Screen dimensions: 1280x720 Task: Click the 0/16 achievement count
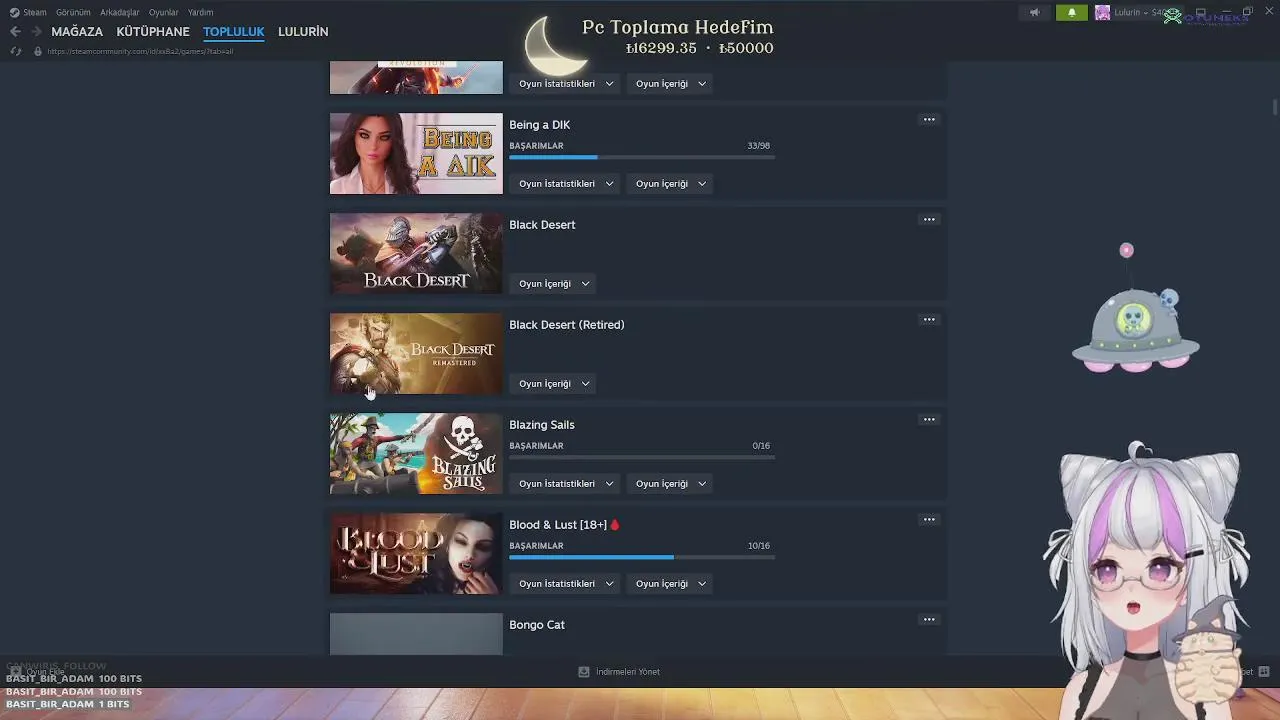click(x=761, y=446)
